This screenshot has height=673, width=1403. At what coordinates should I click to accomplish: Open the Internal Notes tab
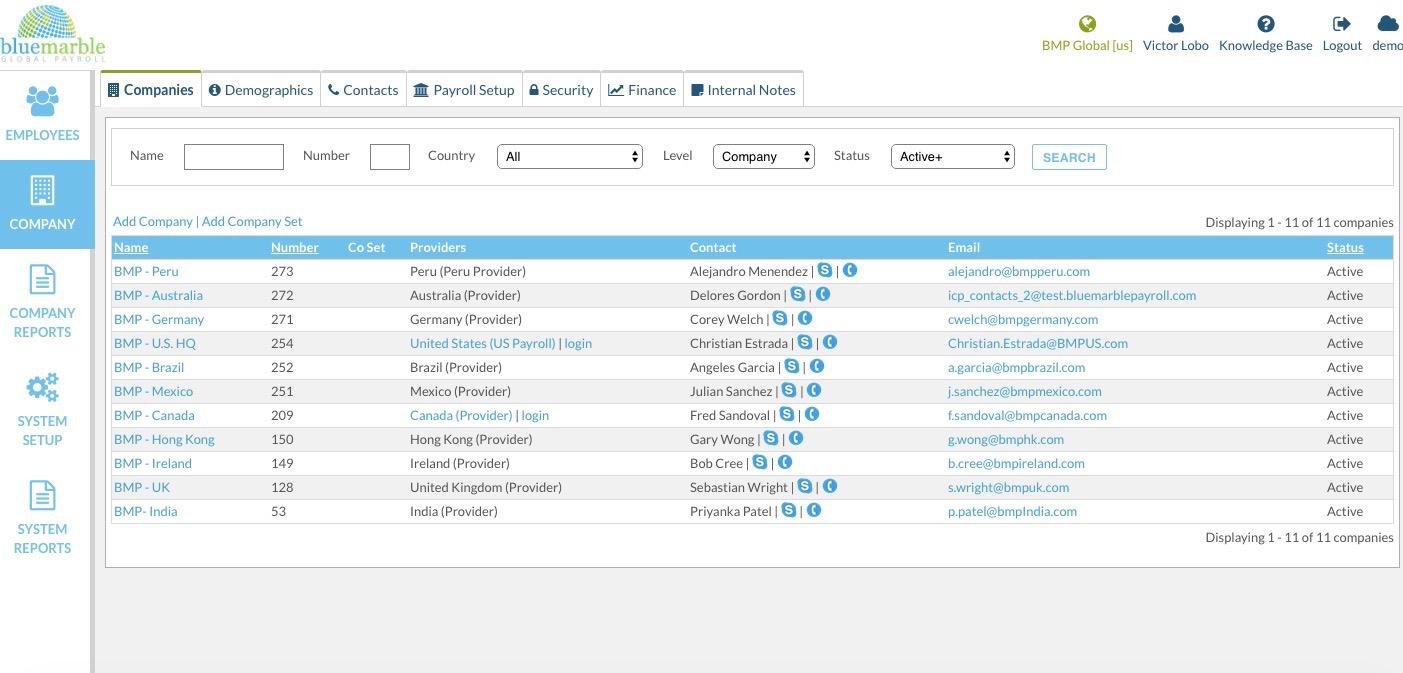coord(744,89)
